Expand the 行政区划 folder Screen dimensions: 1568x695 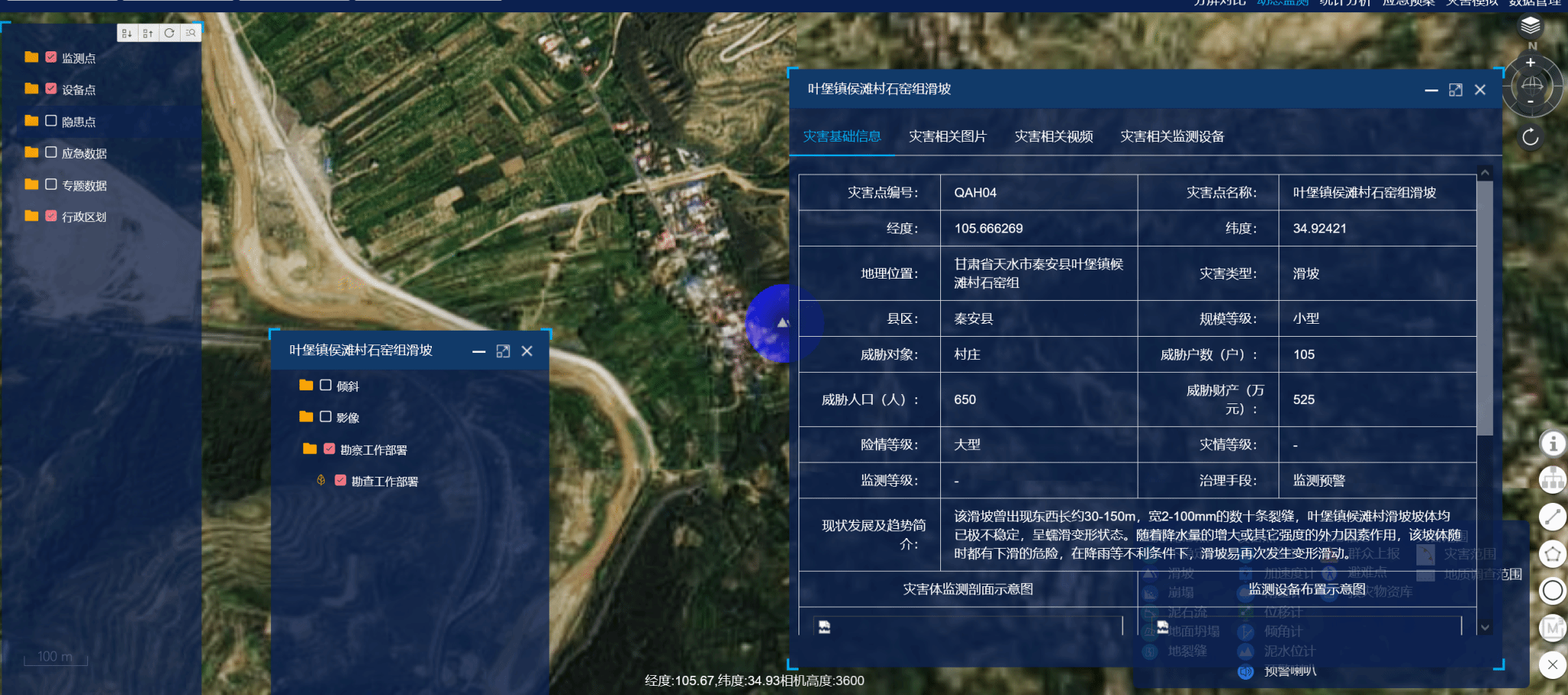point(31,216)
